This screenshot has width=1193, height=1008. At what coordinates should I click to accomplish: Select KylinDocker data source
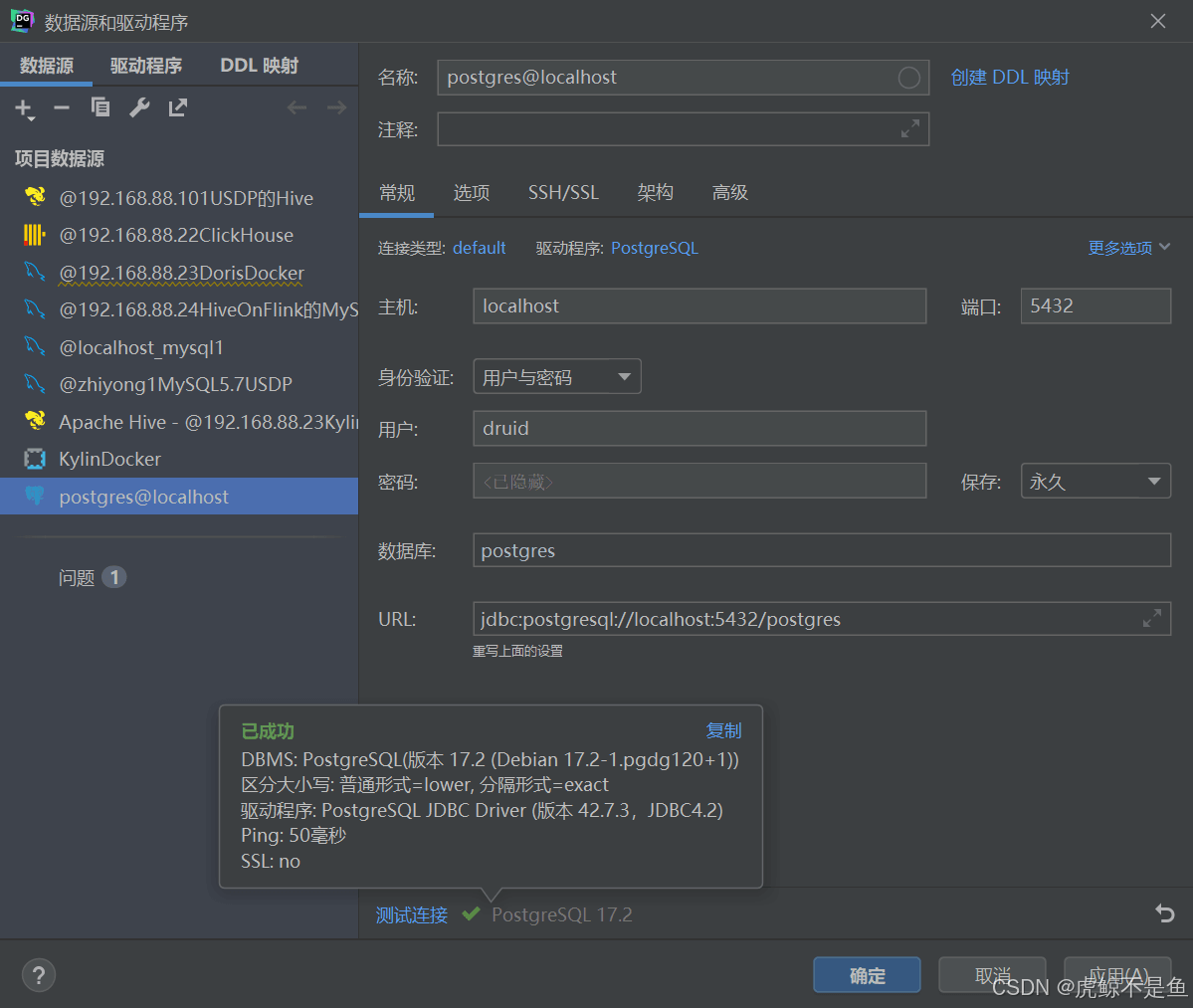click(x=179, y=459)
